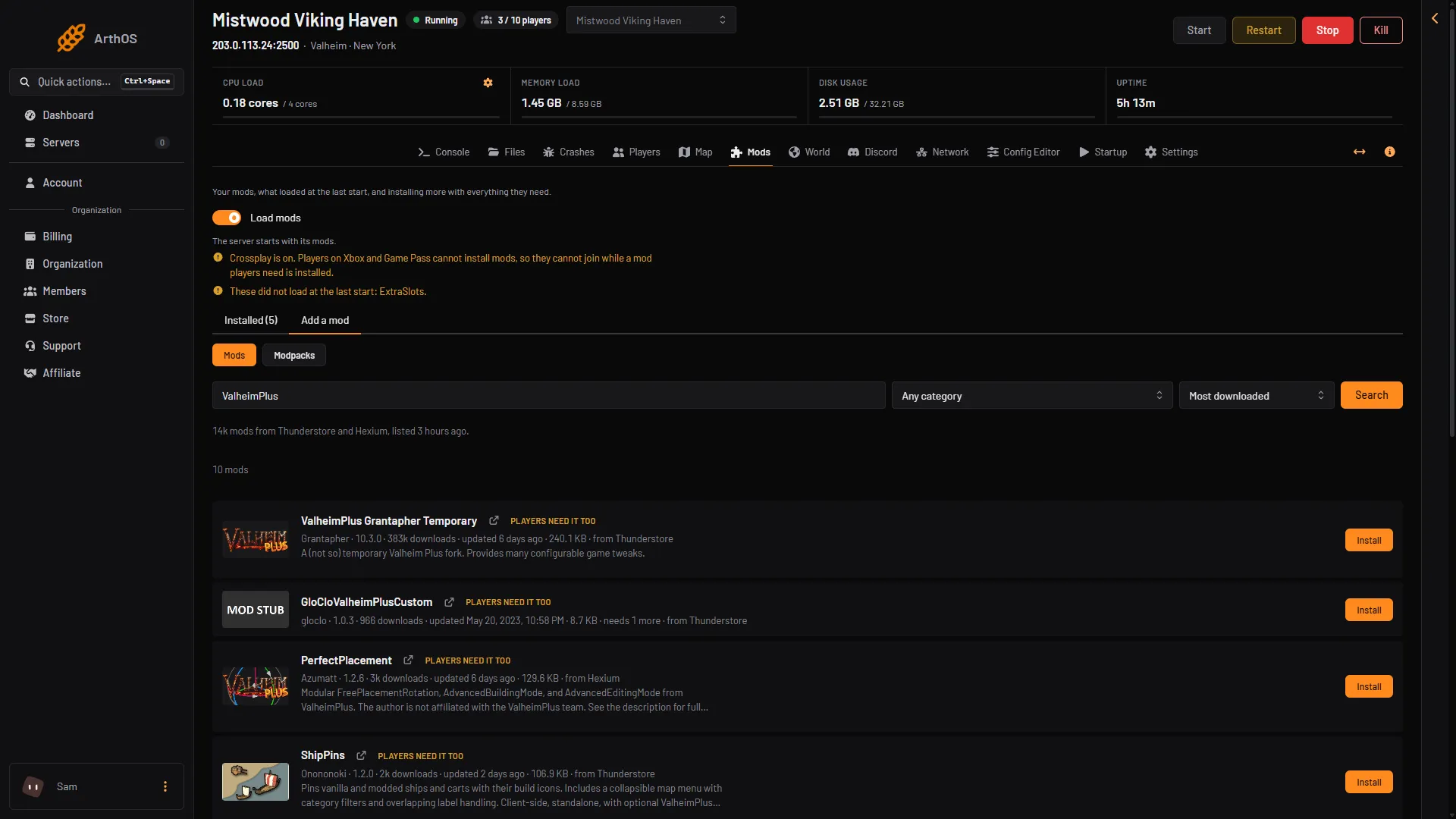Click the Kill button
Image resolution: width=1456 pixels, height=819 pixels.
coord(1381,30)
